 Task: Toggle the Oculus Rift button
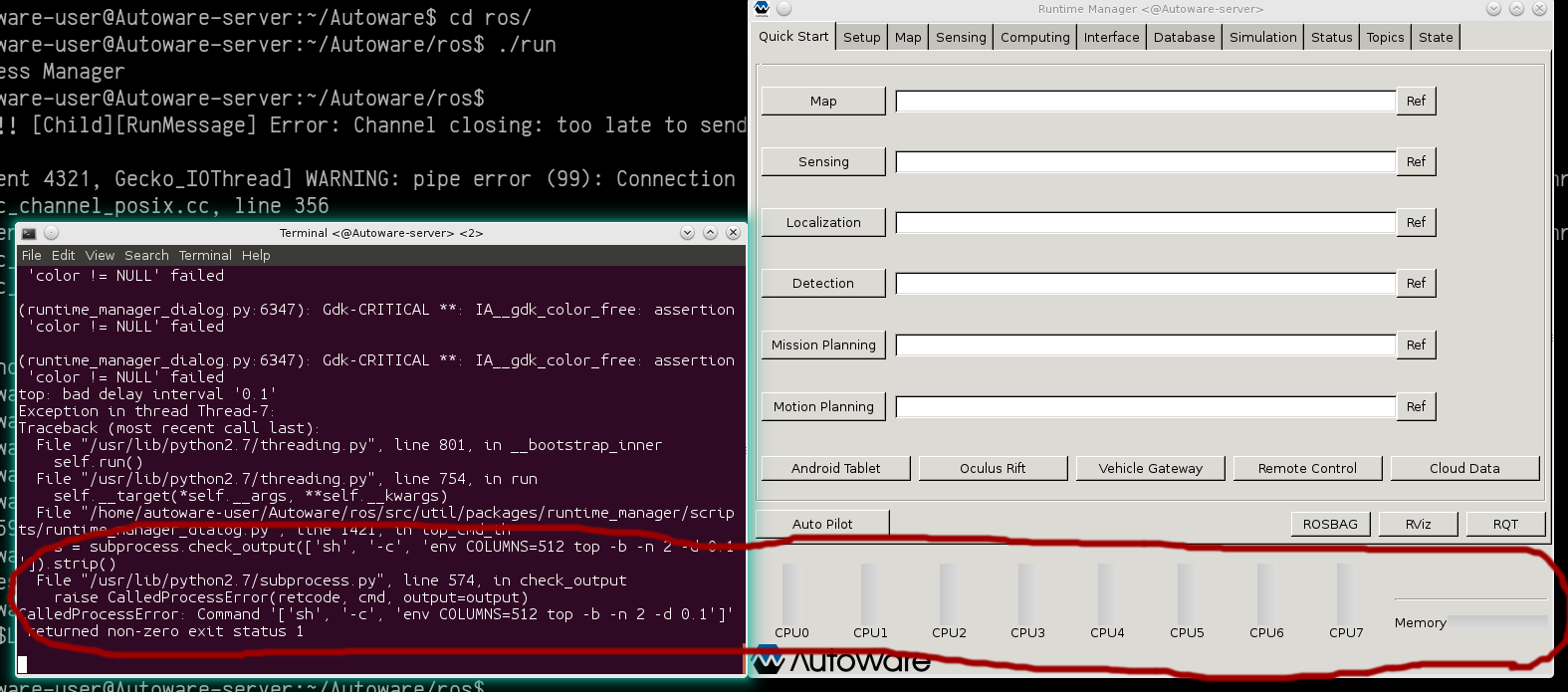993,469
